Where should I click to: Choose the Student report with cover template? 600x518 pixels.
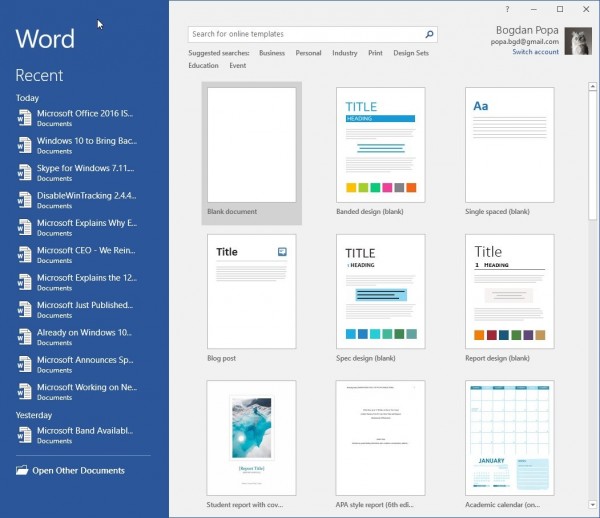coord(251,445)
